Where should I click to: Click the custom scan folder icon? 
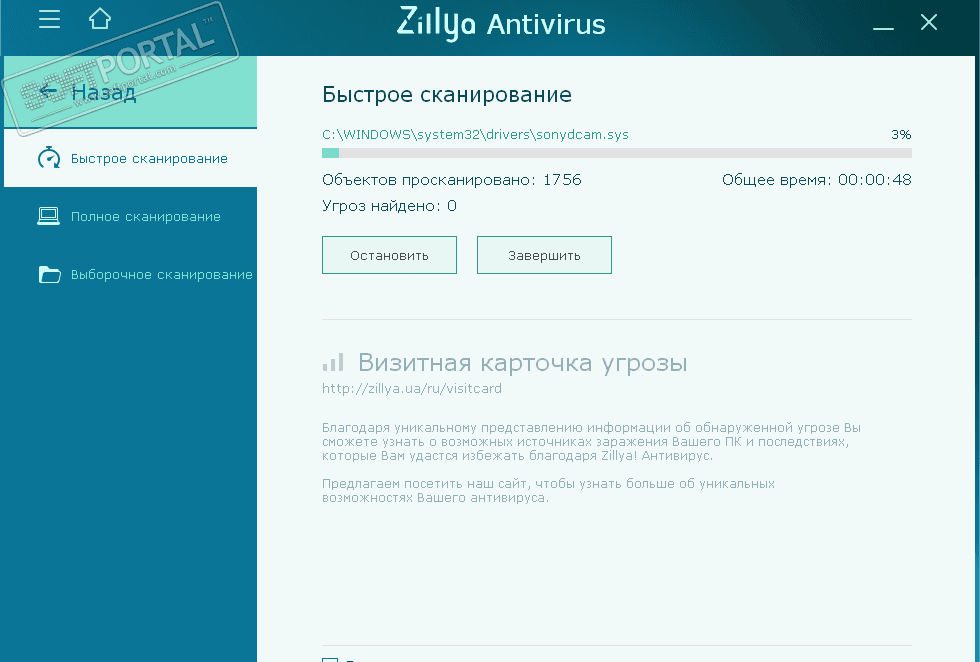pyautogui.click(x=49, y=274)
